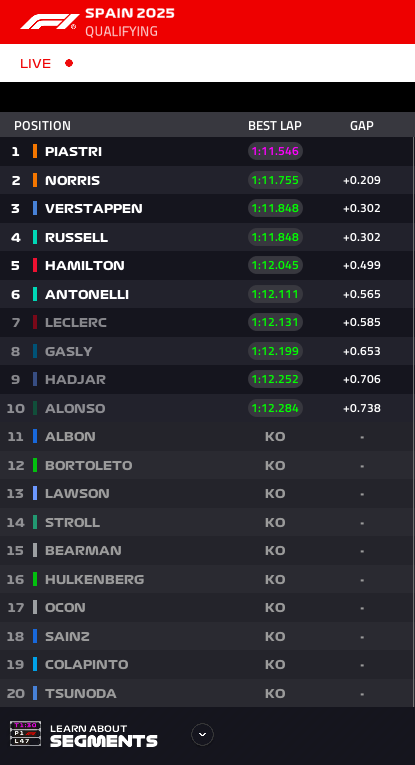Click the LEARN ABOUT SEGMENTS text
The image size is (415, 765).
tap(104, 736)
